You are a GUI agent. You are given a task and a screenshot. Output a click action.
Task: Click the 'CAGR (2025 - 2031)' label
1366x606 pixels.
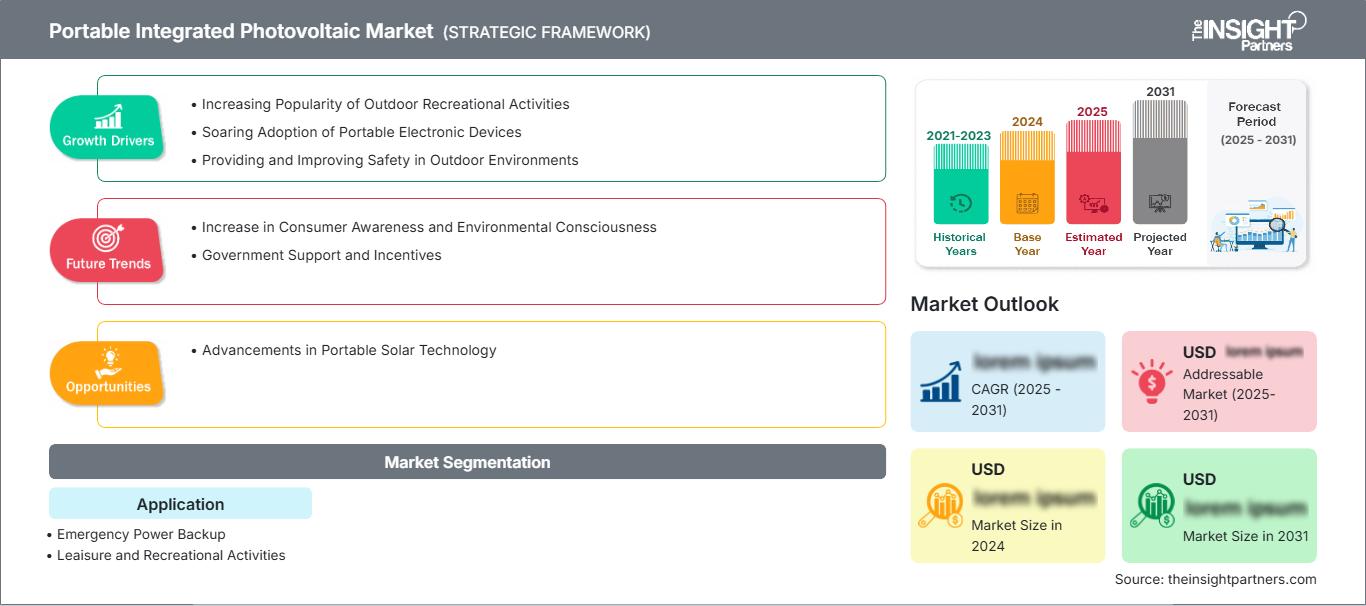tap(1016, 399)
